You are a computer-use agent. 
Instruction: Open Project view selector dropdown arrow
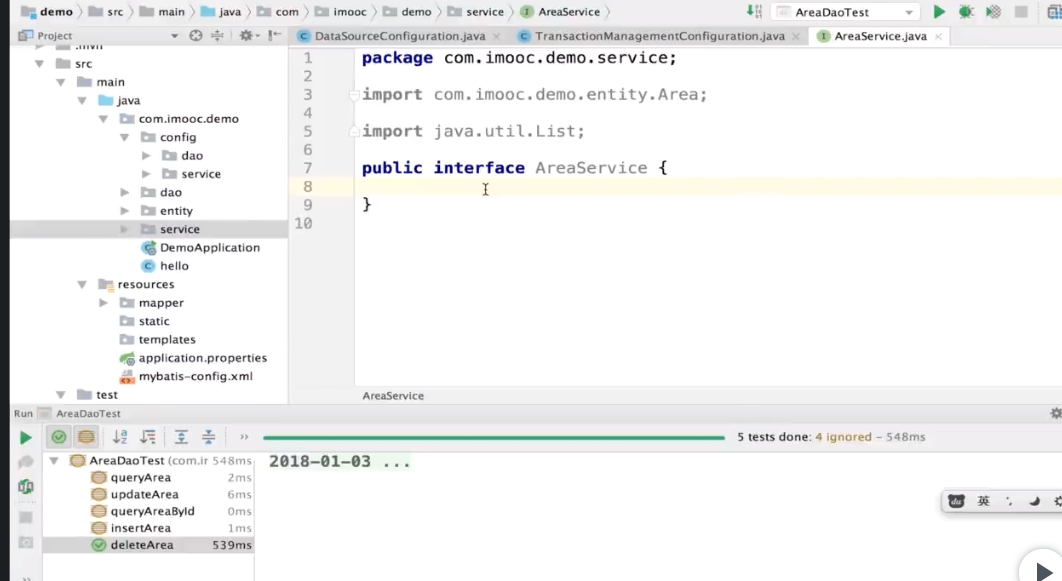174,36
